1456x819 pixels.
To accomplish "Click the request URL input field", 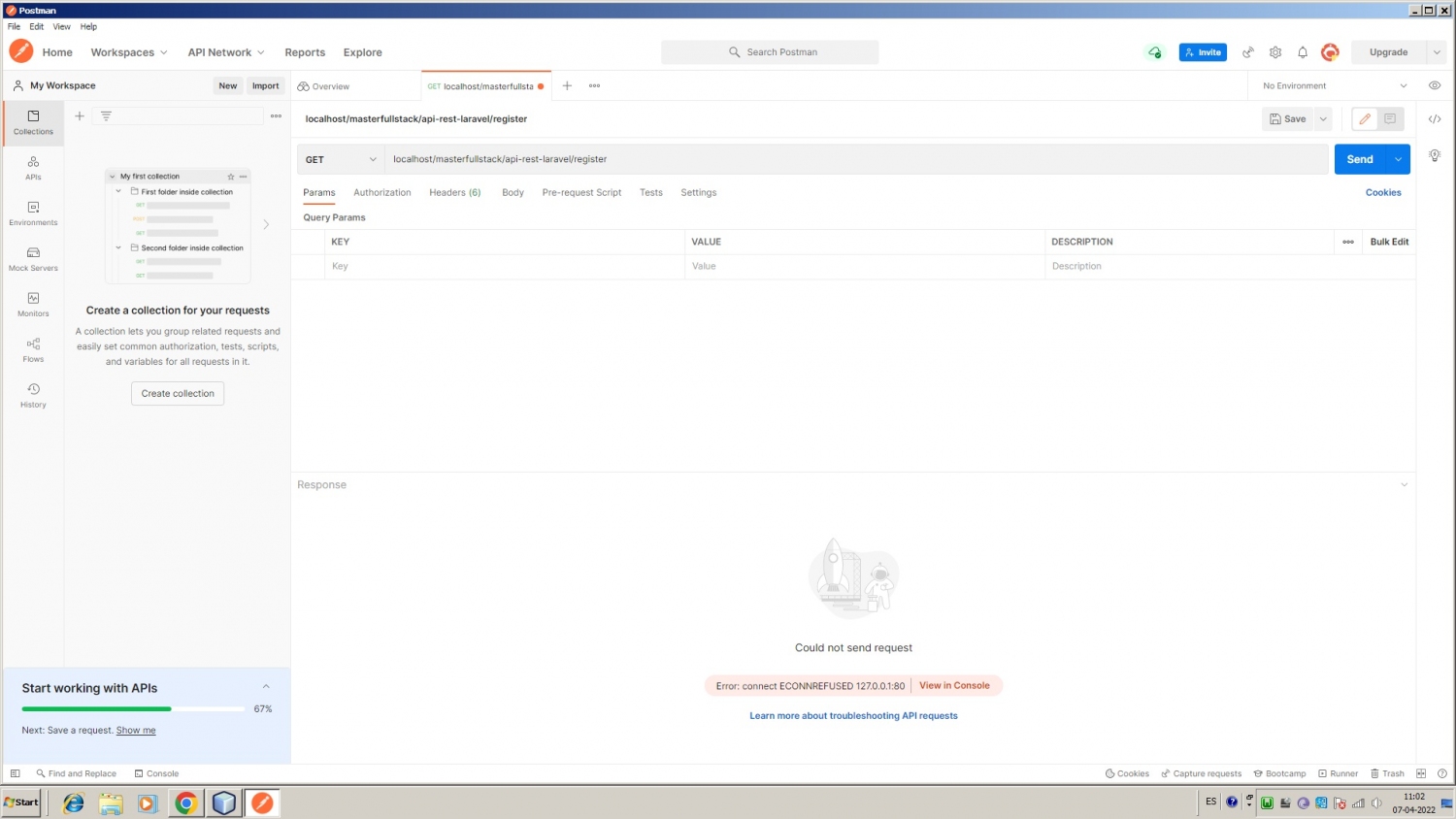I will tap(854, 159).
